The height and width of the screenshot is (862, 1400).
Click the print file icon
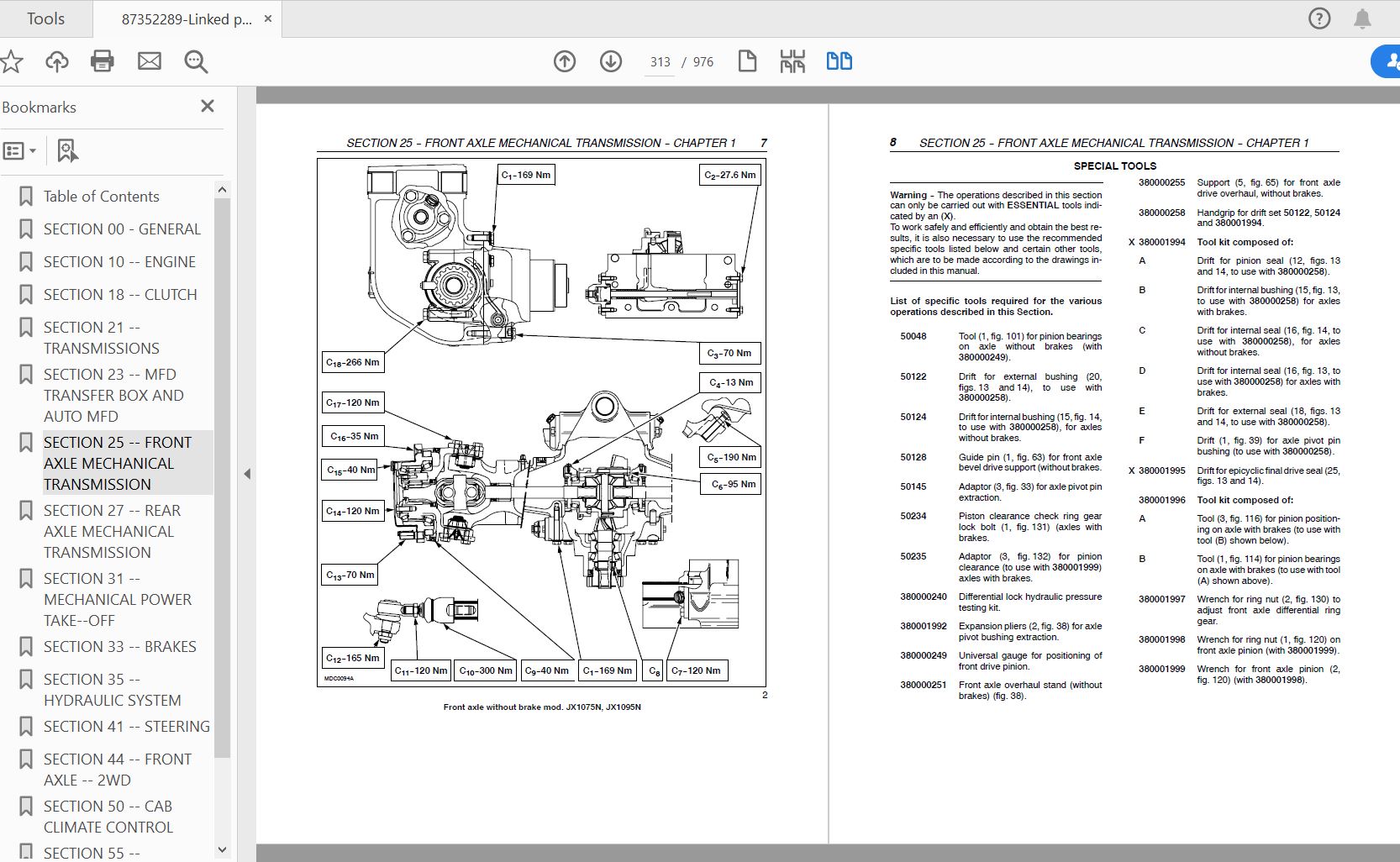(103, 61)
